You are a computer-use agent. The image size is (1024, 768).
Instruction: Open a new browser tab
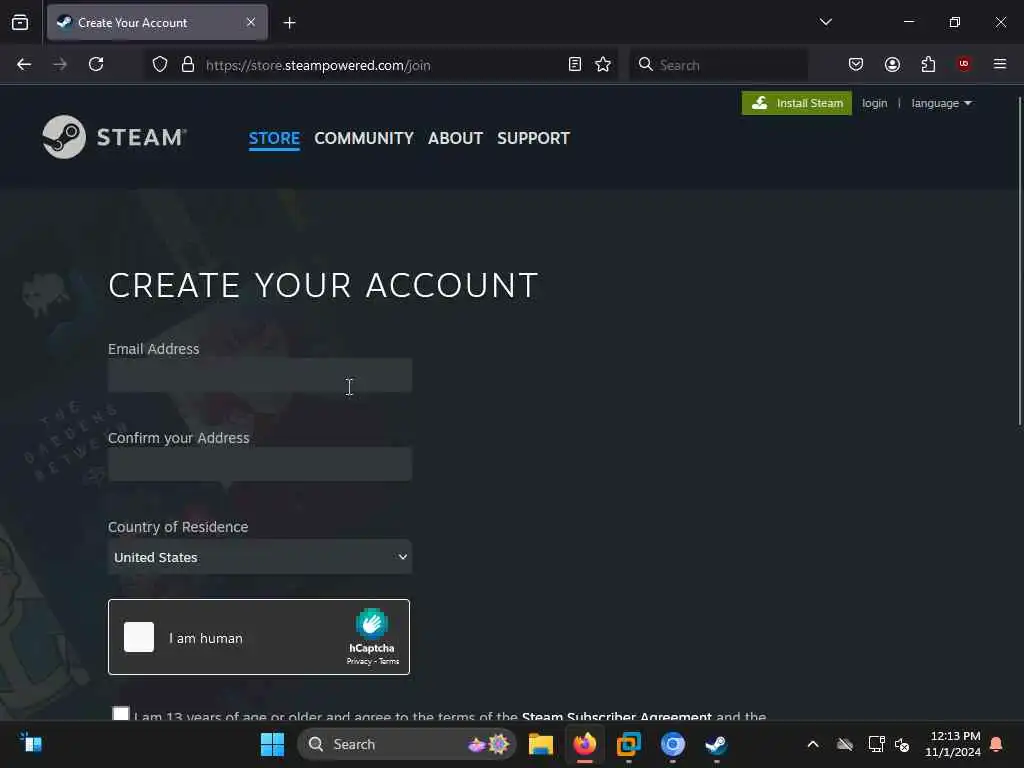click(289, 23)
